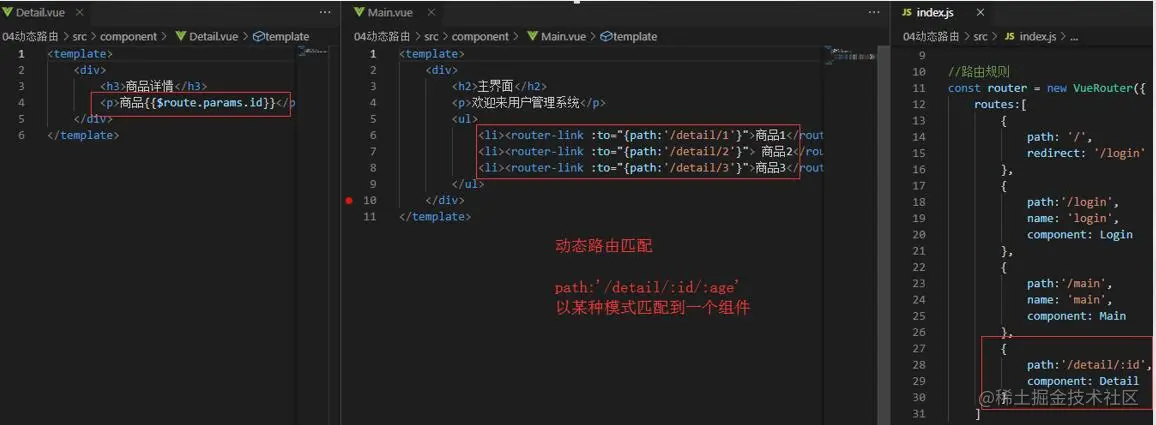The height and width of the screenshot is (425, 1156).
Task: Click the </ul> closing tag in Main.vue
Action: point(468,184)
